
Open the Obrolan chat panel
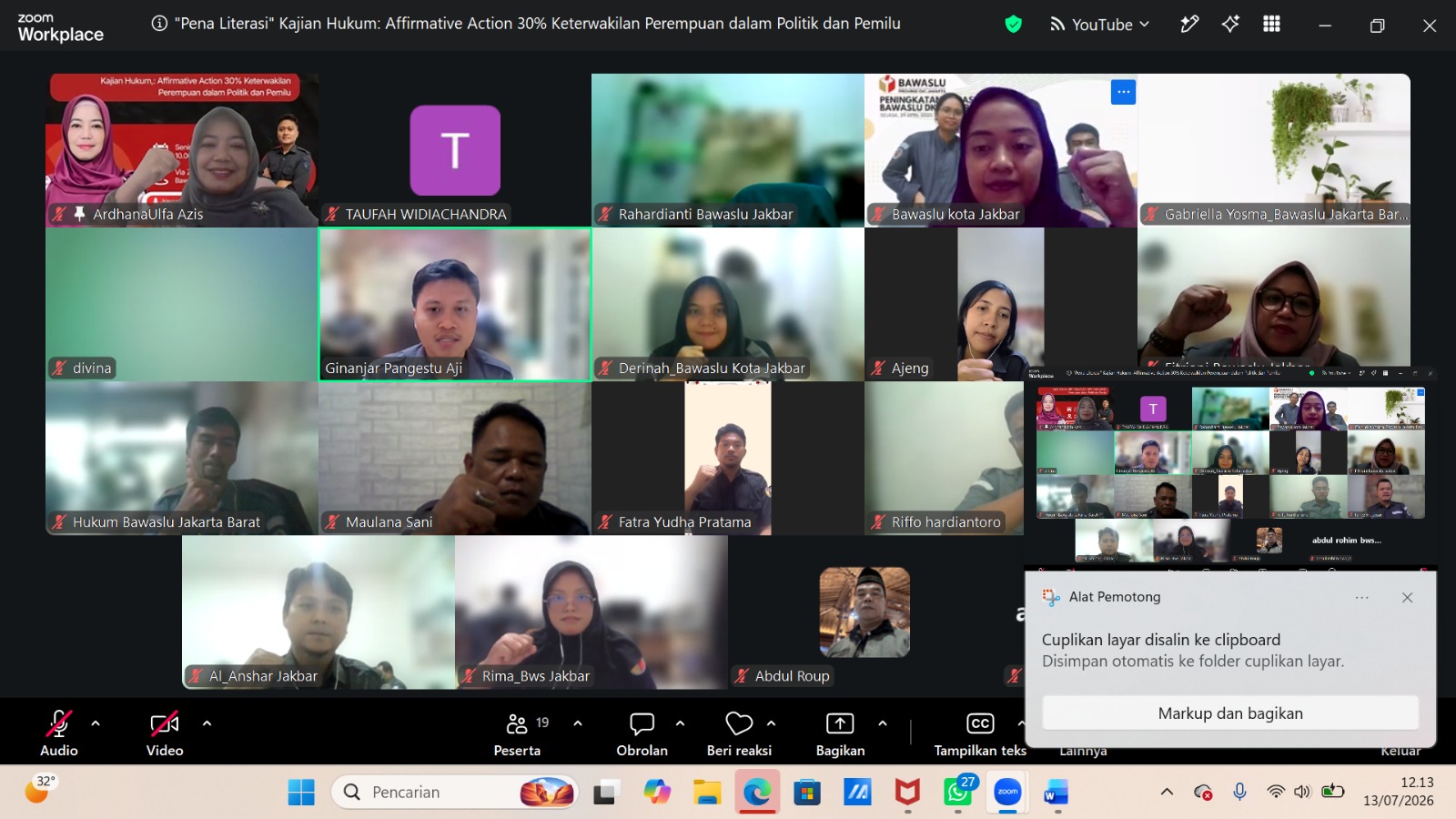click(x=642, y=733)
